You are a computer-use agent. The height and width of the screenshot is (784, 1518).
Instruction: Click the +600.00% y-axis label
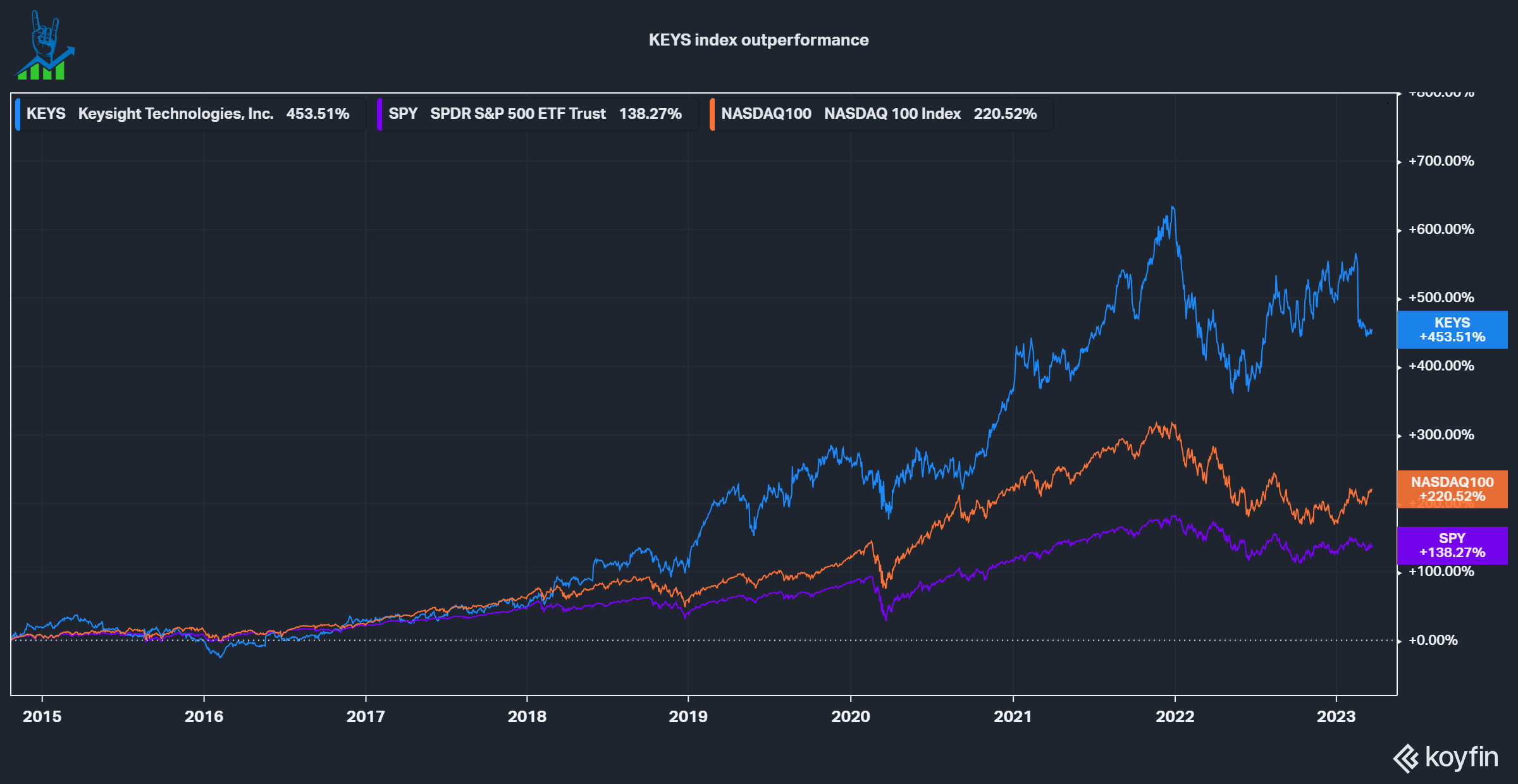[1441, 229]
